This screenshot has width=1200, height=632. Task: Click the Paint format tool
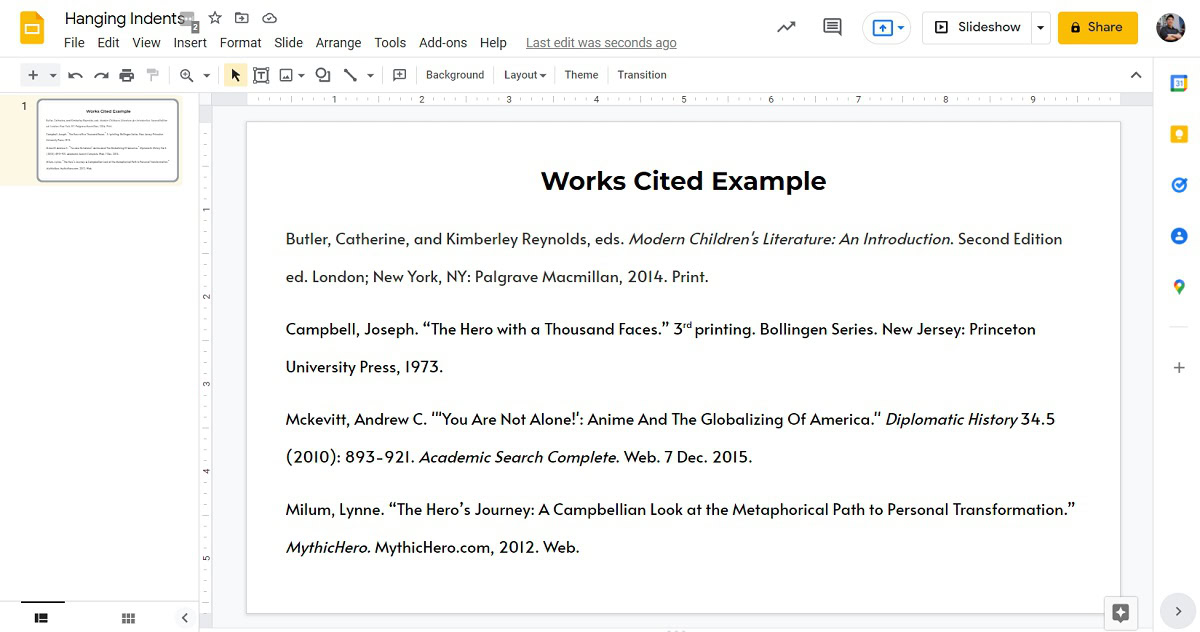pos(152,75)
